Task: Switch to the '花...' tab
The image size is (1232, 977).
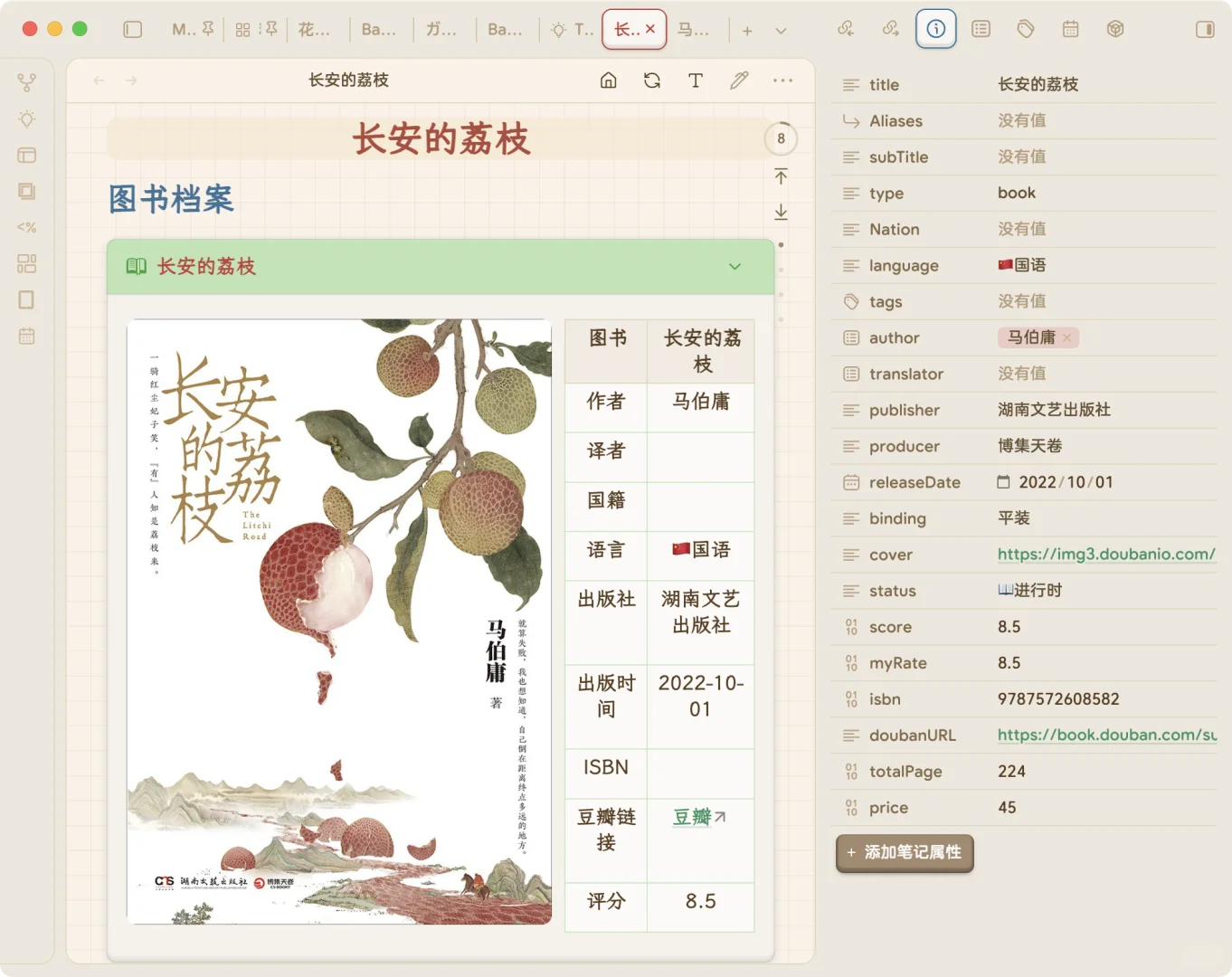Action: [x=315, y=29]
